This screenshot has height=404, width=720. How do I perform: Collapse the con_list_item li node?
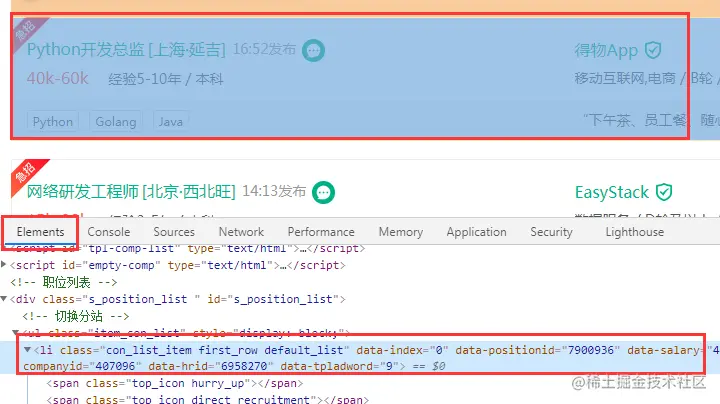[28, 350]
